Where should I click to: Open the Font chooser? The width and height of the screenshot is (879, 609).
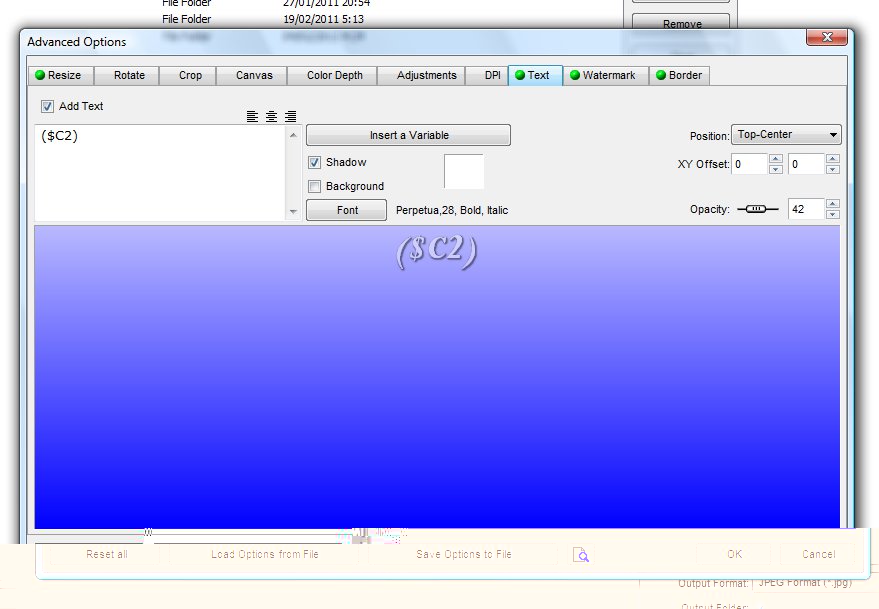[346, 210]
